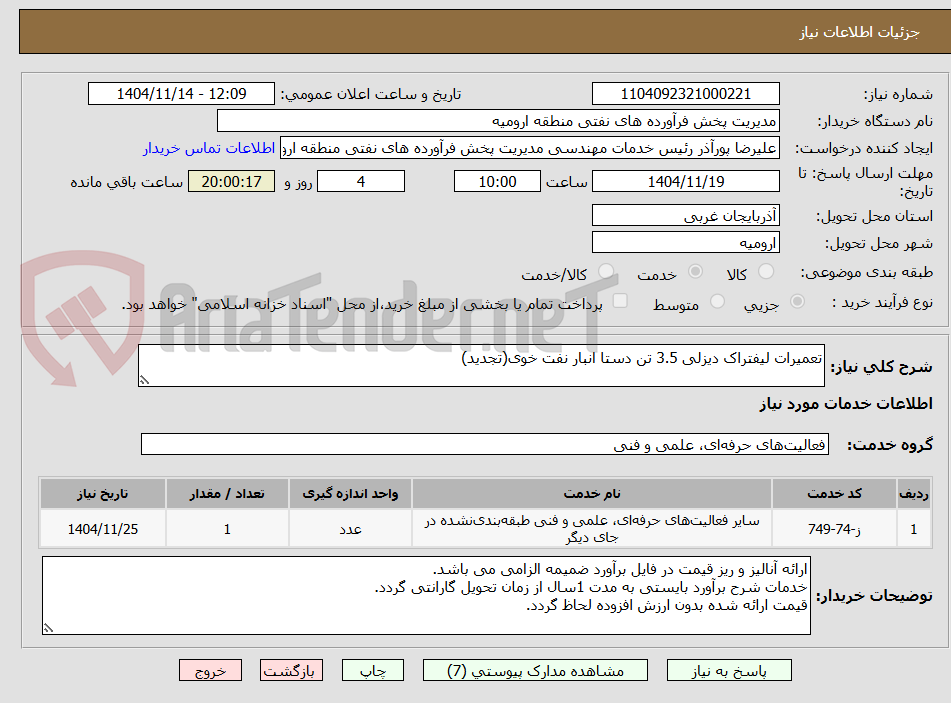Click service code cell ز-74-749
This screenshot has height=703, width=951.
point(834,529)
